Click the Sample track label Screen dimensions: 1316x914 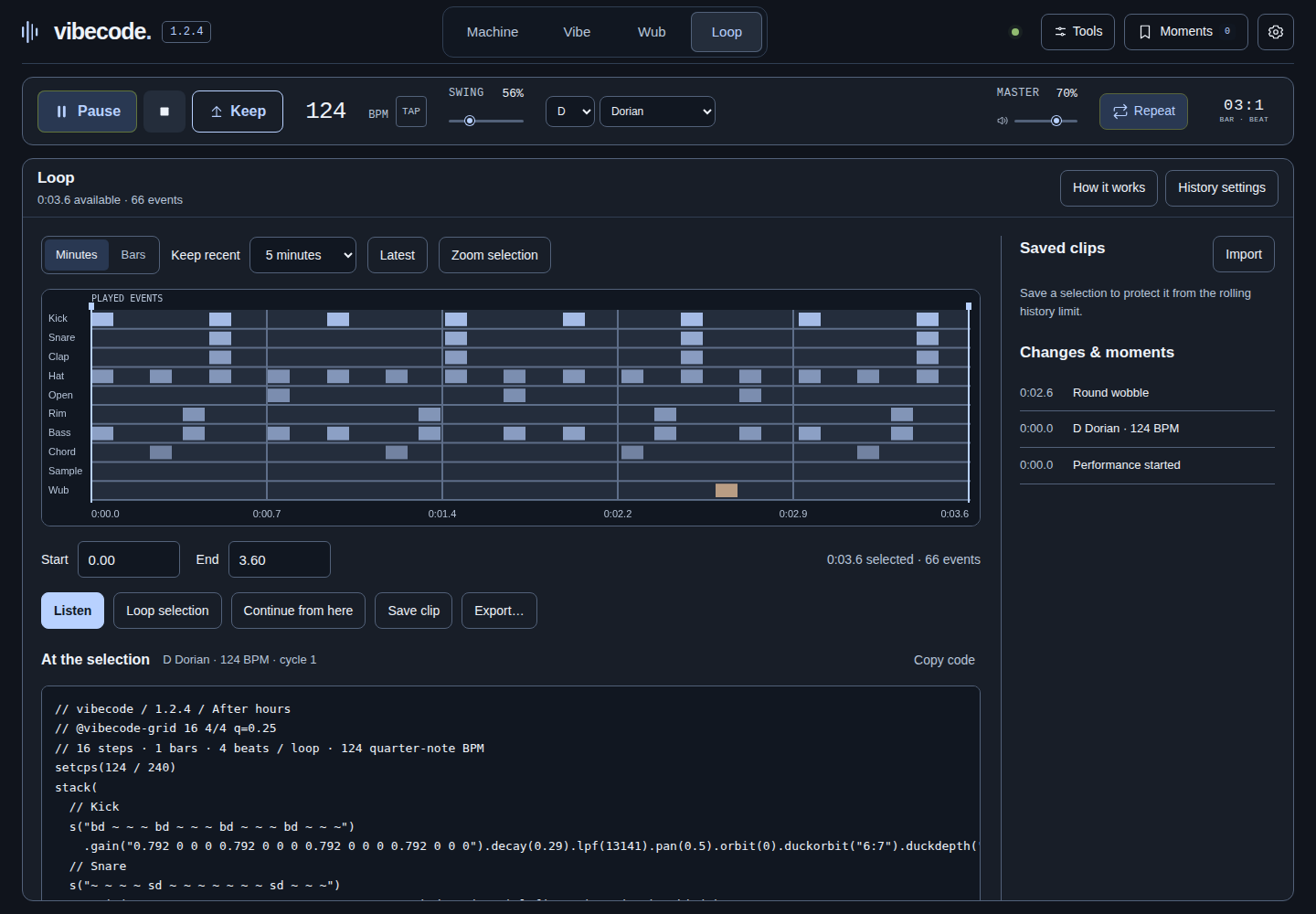point(66,471)
